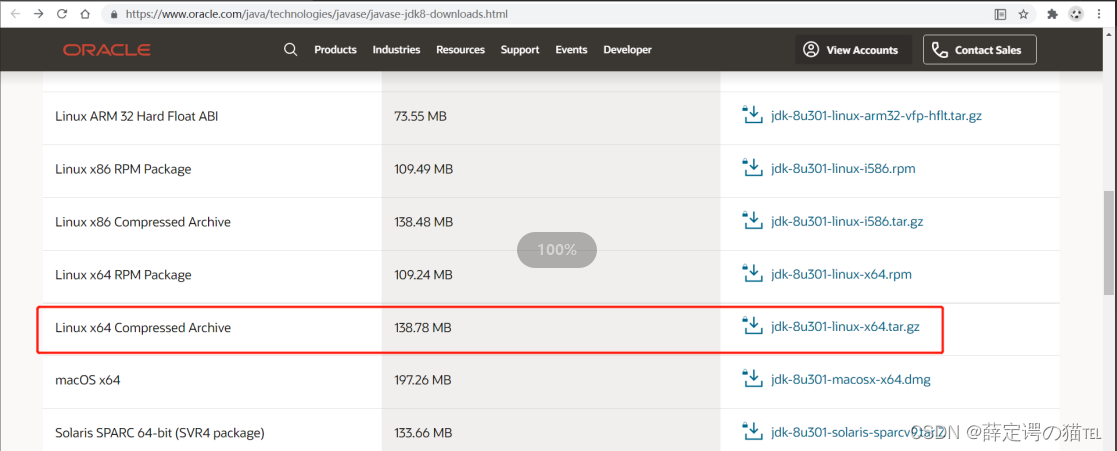Screen dimensions: 1117x451
Task: Select the 'macOS x64' text
Action: [x=88, y=380]
